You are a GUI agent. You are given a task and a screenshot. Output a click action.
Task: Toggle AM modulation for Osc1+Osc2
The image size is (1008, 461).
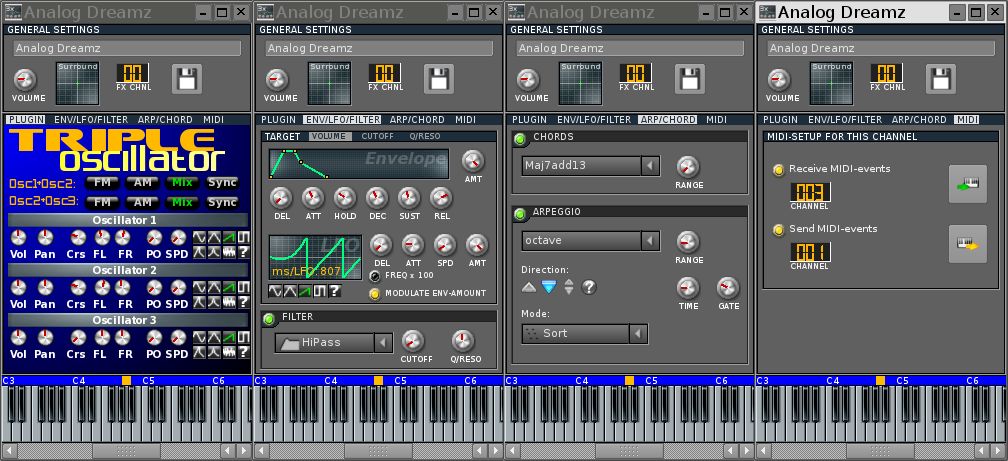143,183
